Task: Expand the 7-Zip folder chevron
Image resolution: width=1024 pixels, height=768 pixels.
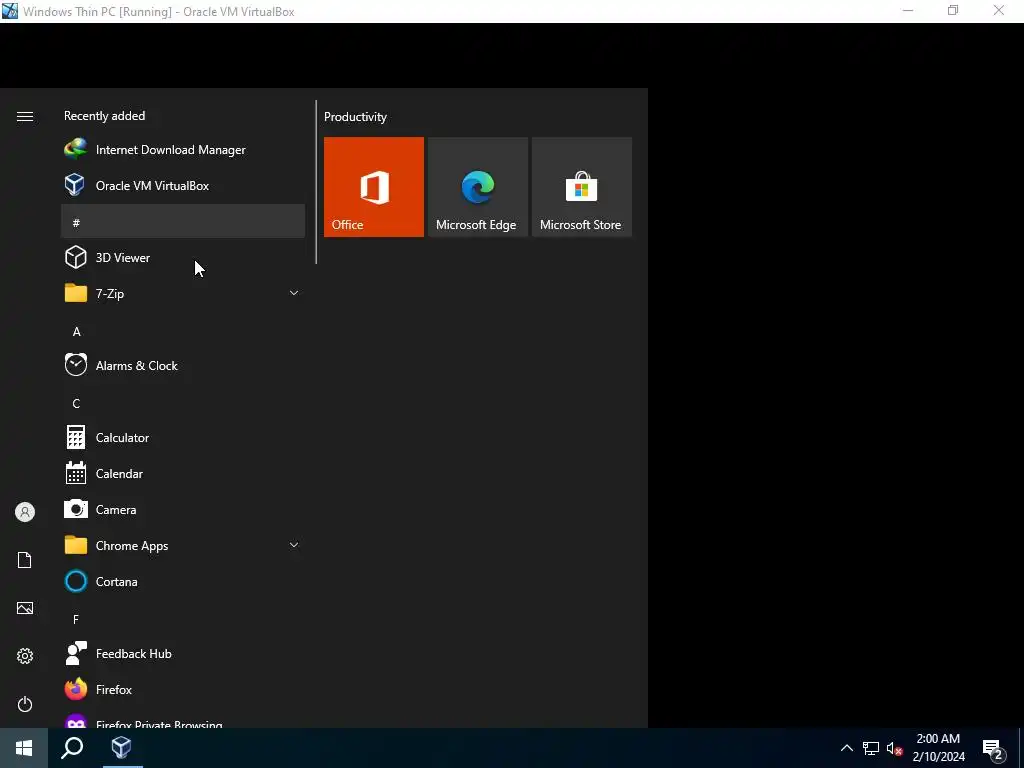Action: (x=294, y=293)
